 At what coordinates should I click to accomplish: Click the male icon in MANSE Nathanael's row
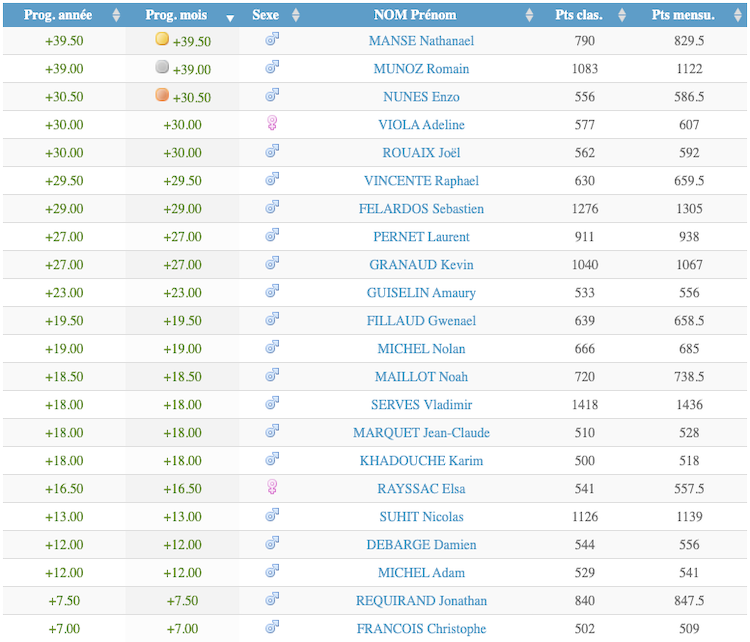pyautogui.click(x=271, y=40)
